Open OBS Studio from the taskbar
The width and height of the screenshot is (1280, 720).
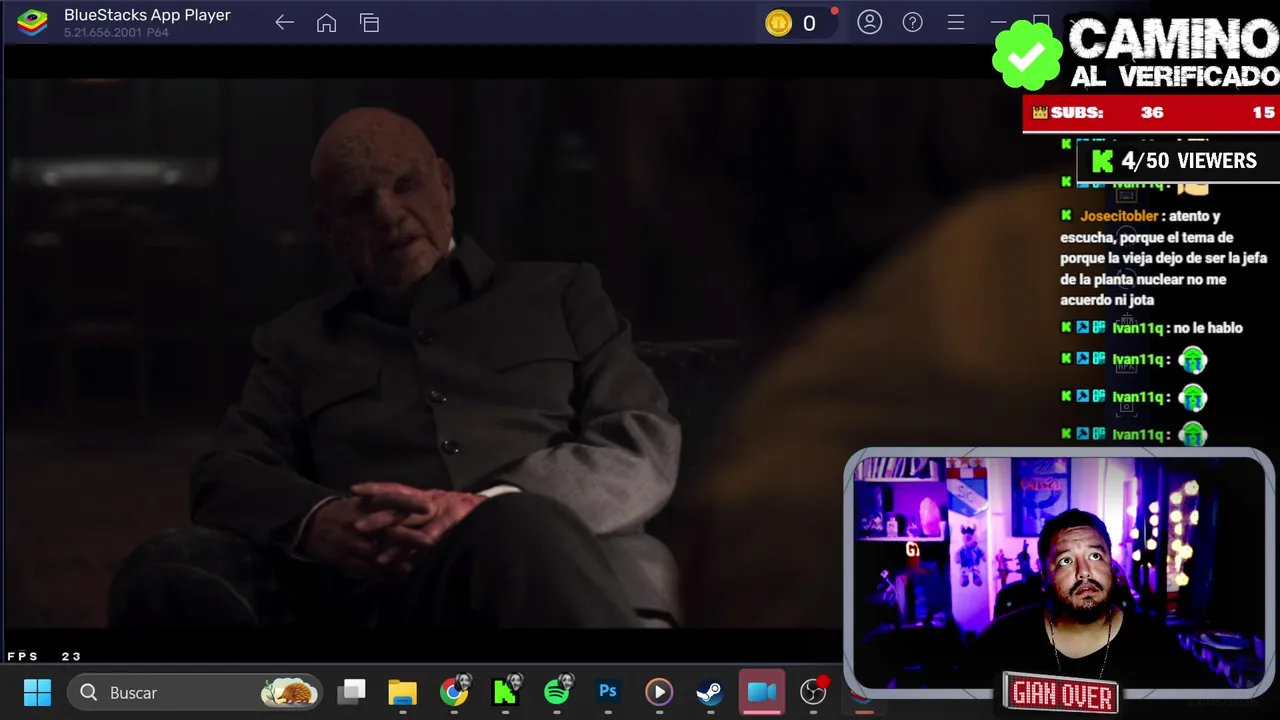coord(814,692)
